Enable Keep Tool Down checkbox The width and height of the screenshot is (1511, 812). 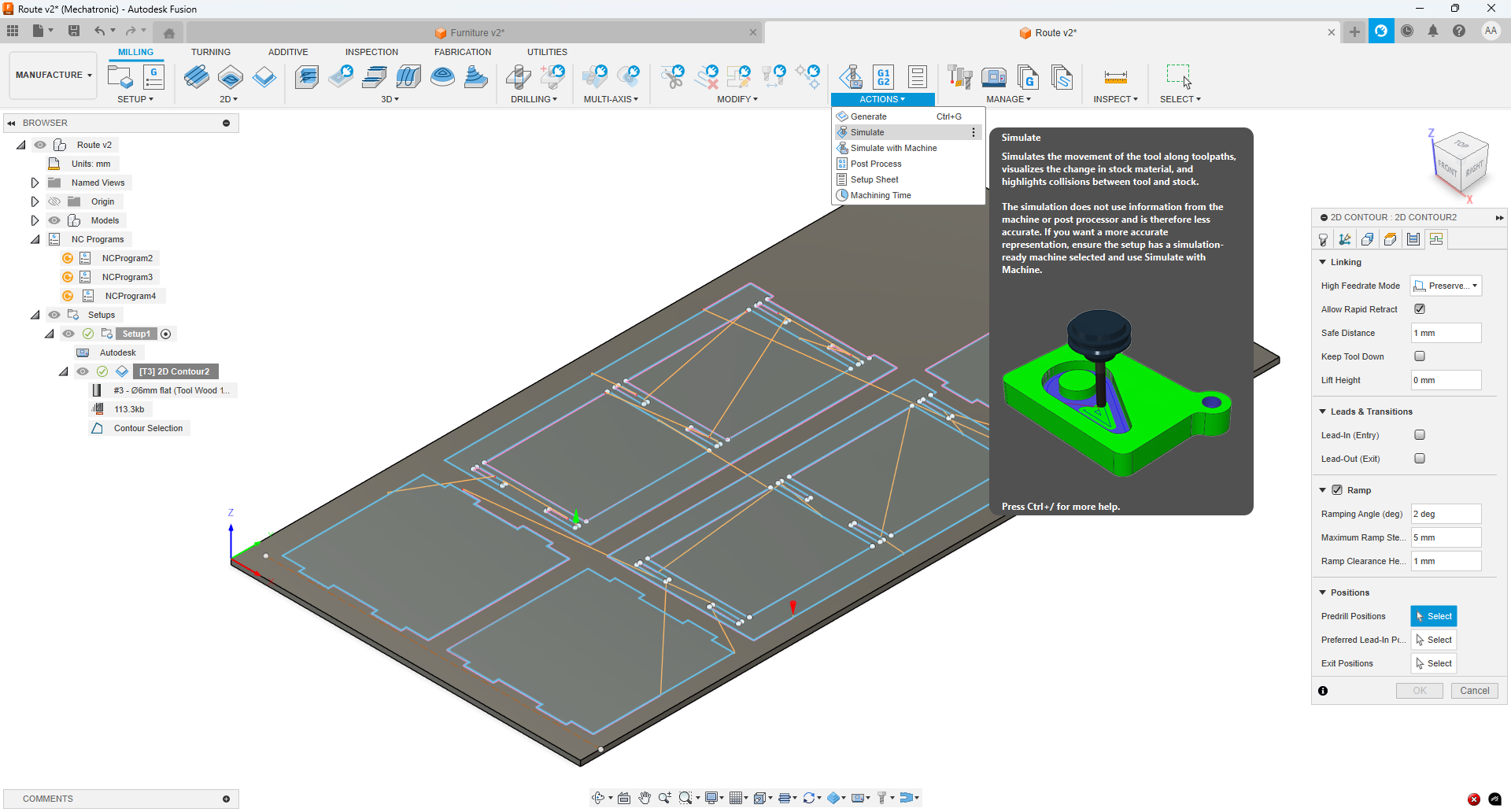(1420, 356)
